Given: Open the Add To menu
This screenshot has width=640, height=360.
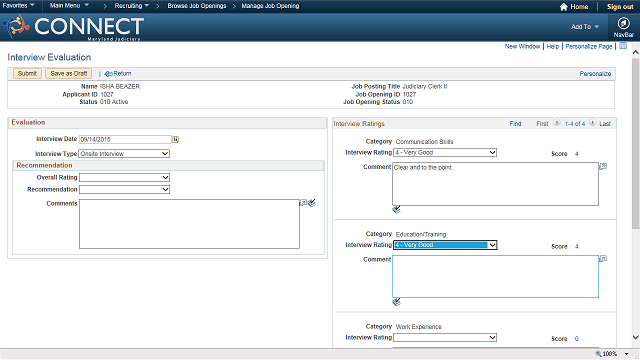Looking at the screenshot, I should click(585, 27).
